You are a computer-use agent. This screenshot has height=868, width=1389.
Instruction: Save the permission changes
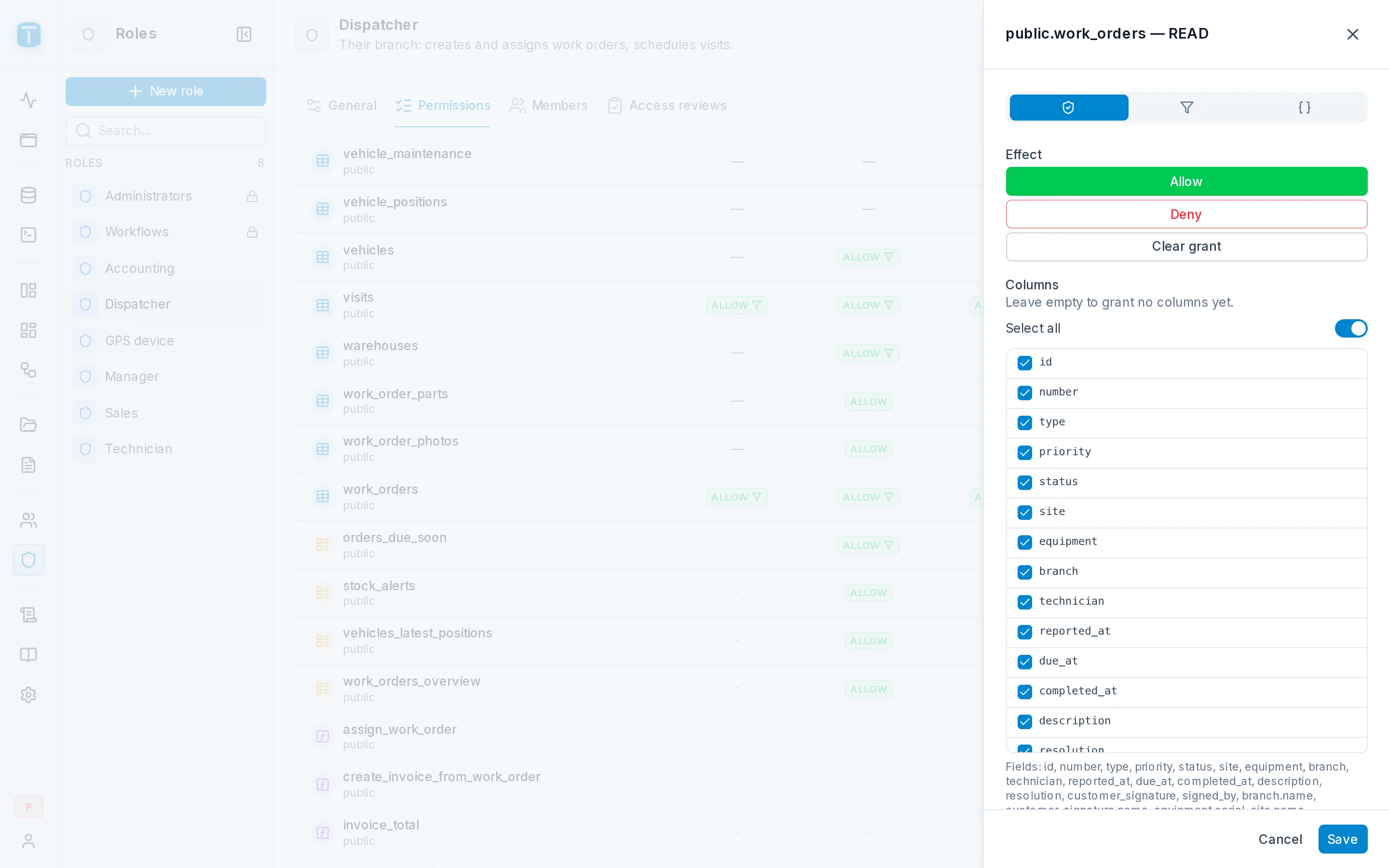(x=1342, y=839)
